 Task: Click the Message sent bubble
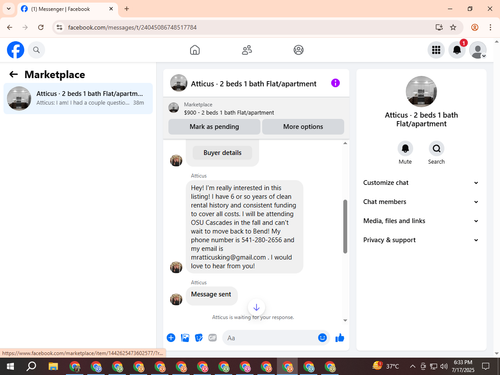pos(211,295)
